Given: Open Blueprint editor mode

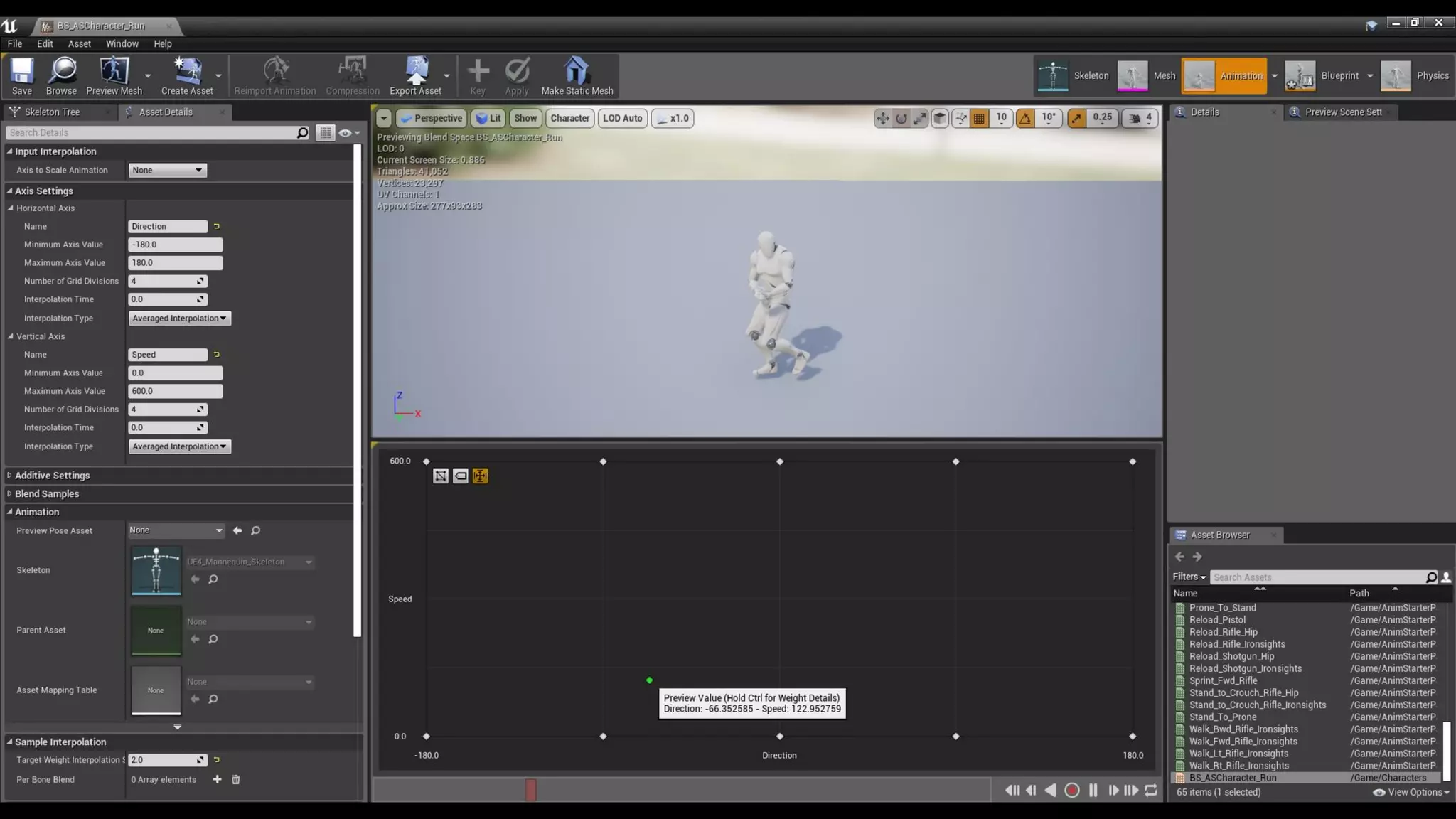Looking at the screenshot, I should click(x=1322, y=75).
